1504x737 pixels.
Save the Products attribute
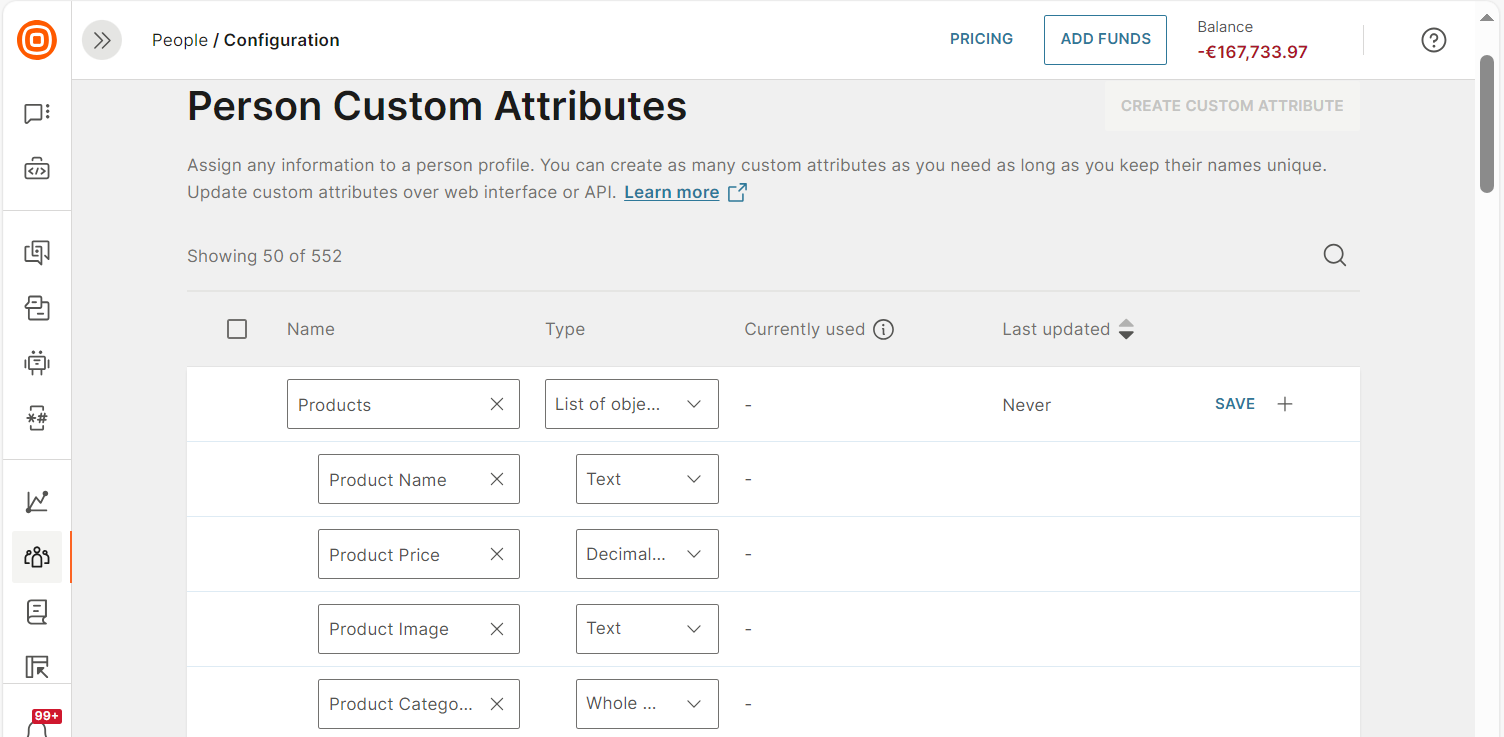(1234, 404)
